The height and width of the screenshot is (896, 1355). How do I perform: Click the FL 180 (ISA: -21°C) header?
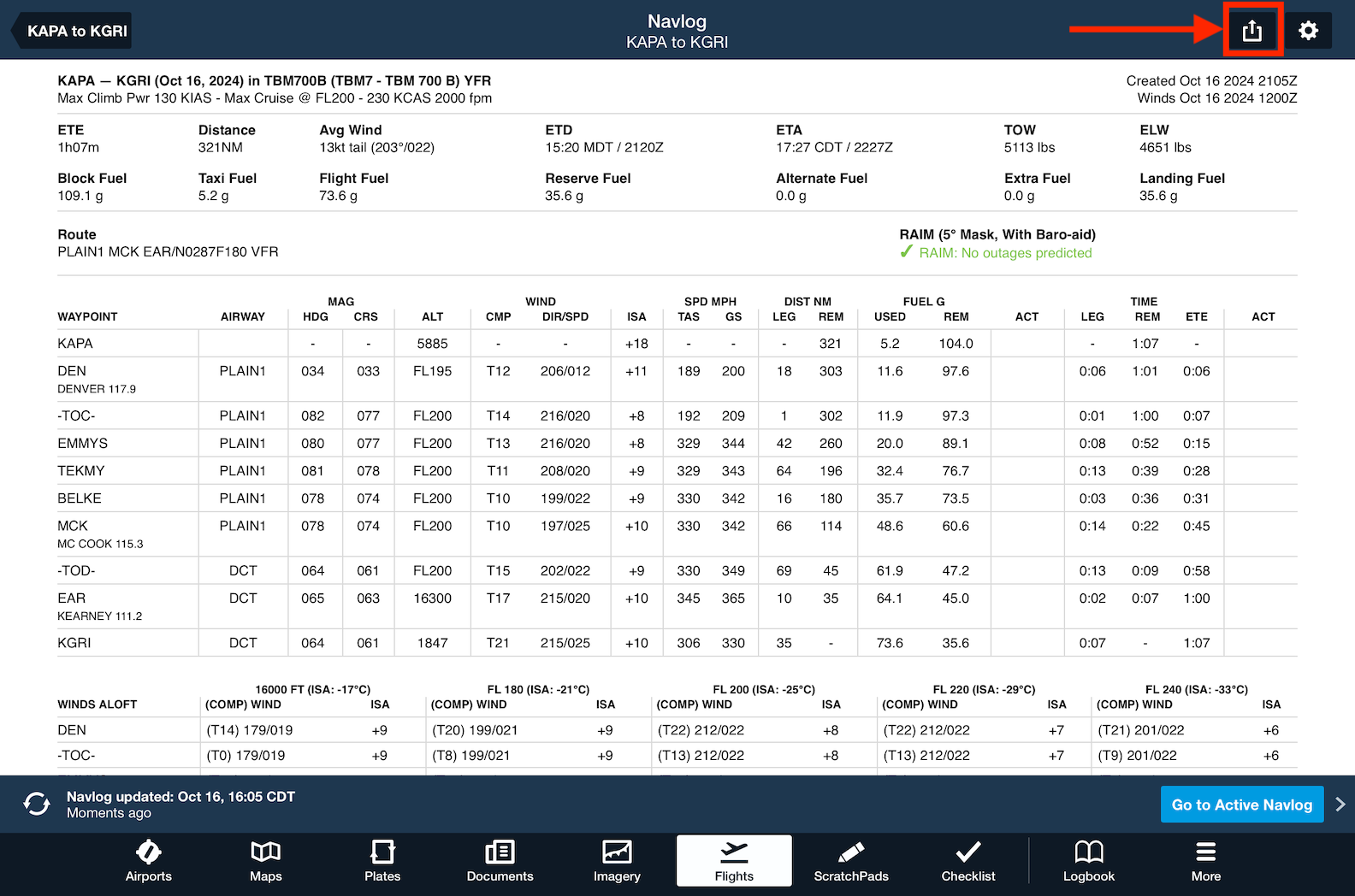click(539, 690)
